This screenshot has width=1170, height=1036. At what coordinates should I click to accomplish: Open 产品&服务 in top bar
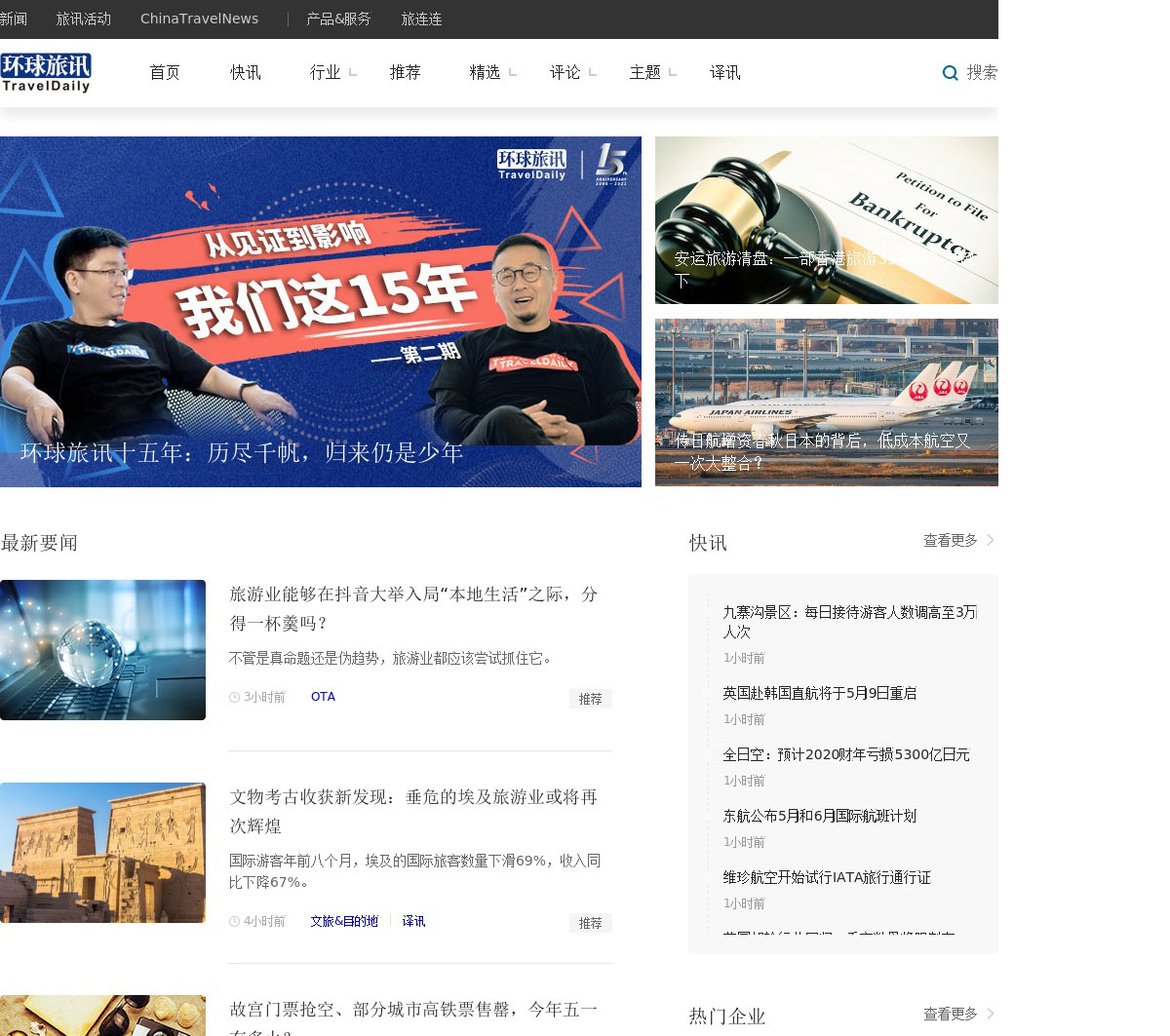[x=338, y=19]
